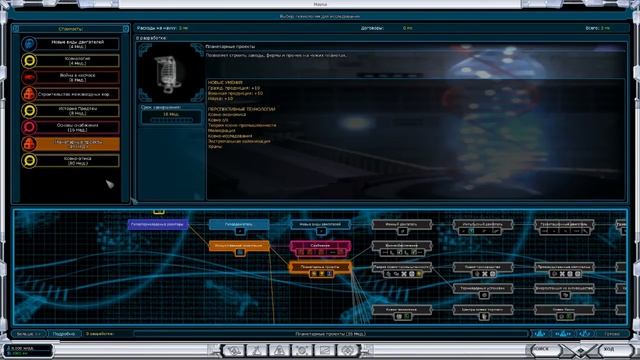Select the gray node right of Планетарные проекты
The width and height of the screenshot is (640, 360).
coord(402,267)
